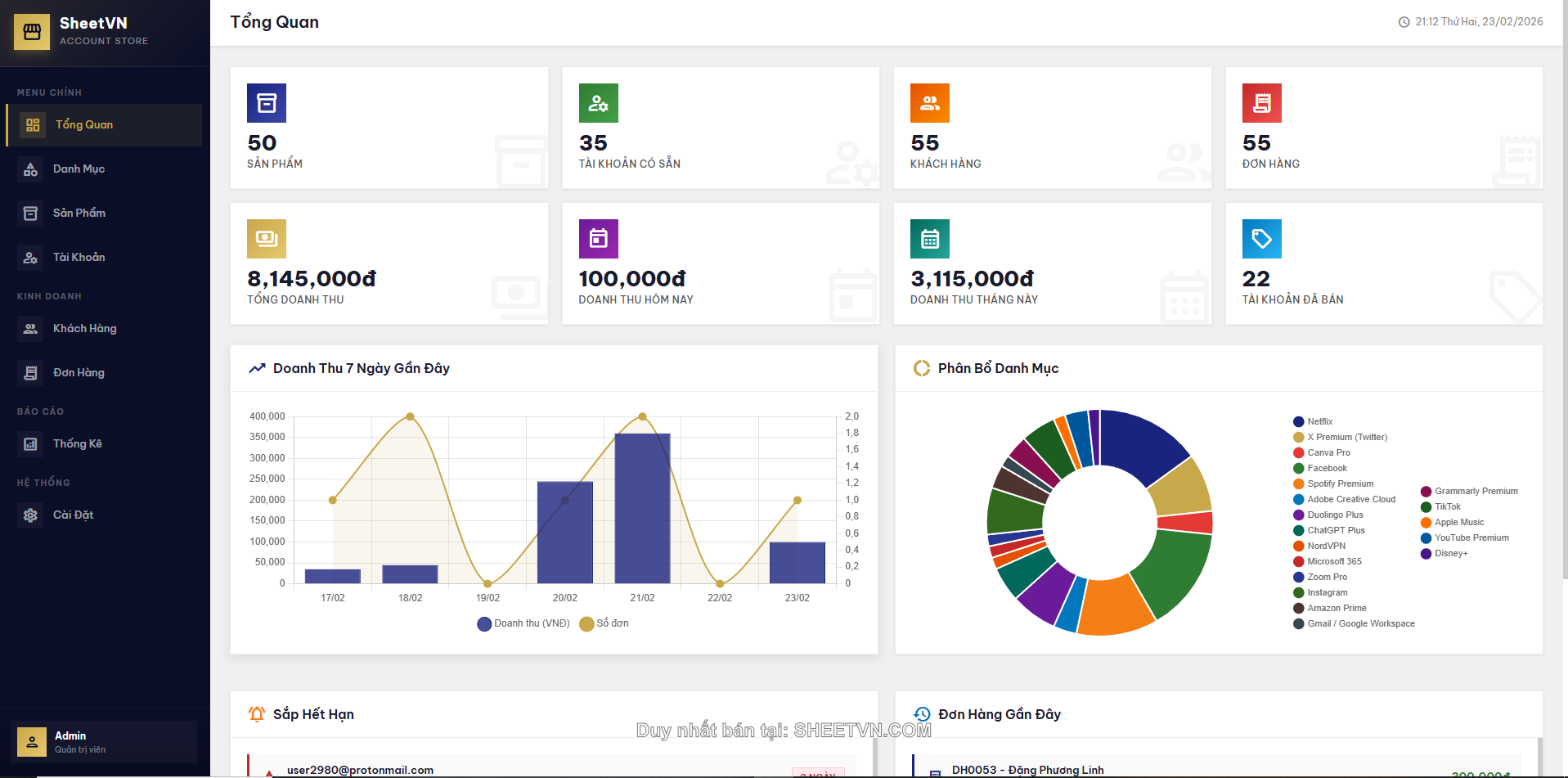This screenshot has width=1568, height=778.
Task: Click the orange Khách Hàng card icon
Action: pos(929,103)
